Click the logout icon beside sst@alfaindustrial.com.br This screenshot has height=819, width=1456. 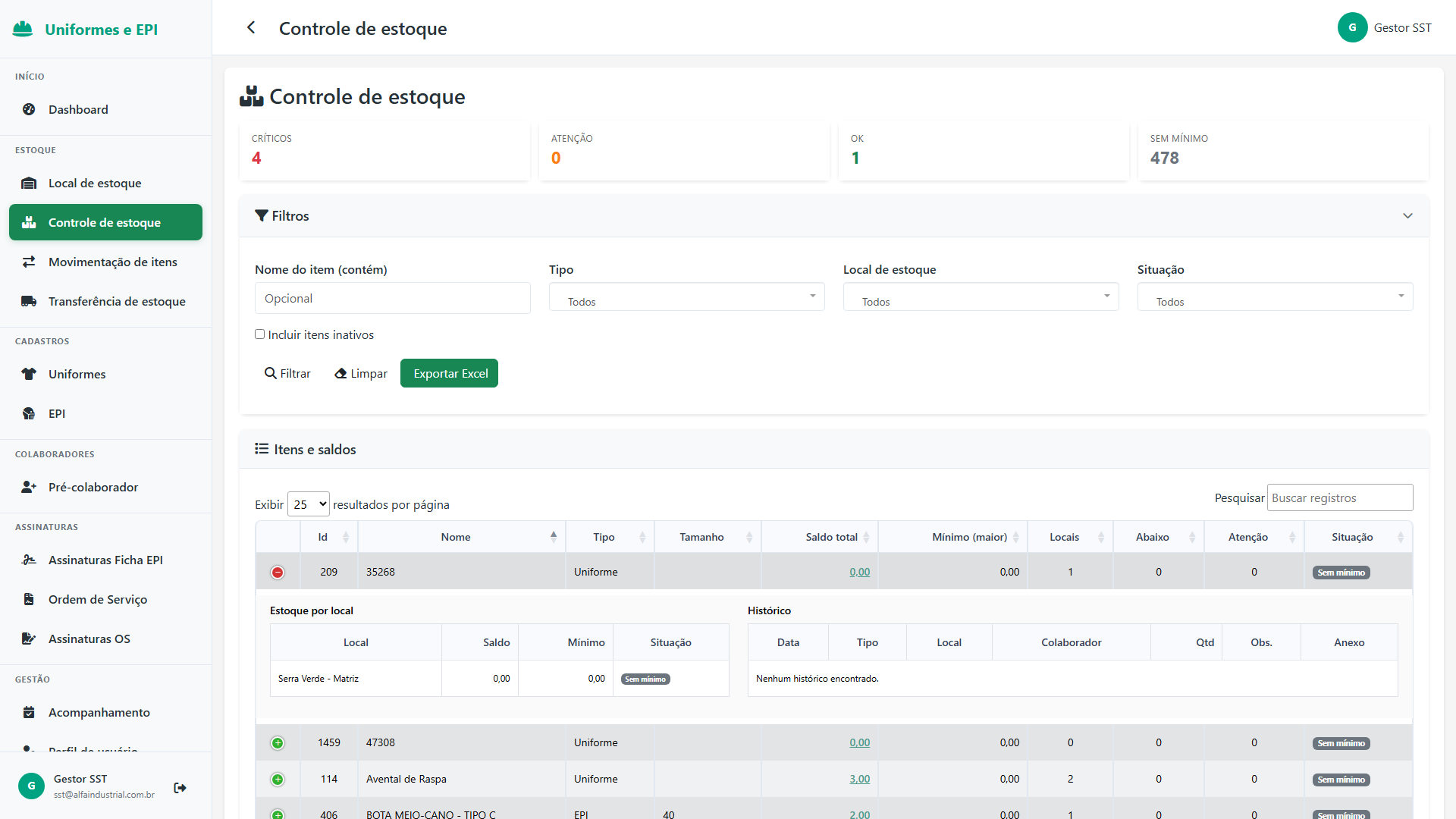point(180,788)
